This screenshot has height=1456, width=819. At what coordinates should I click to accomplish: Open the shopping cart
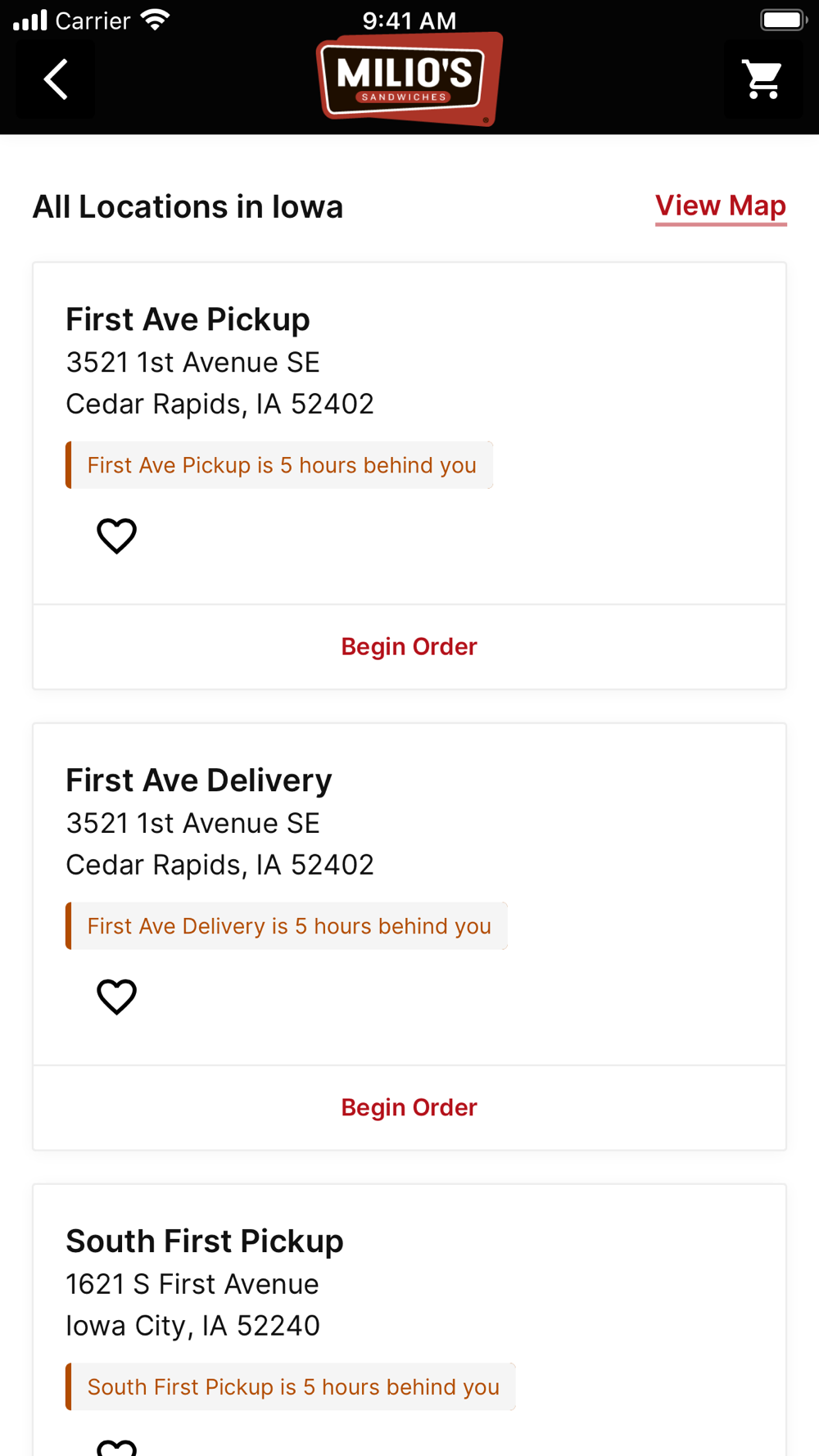(762, 79)
